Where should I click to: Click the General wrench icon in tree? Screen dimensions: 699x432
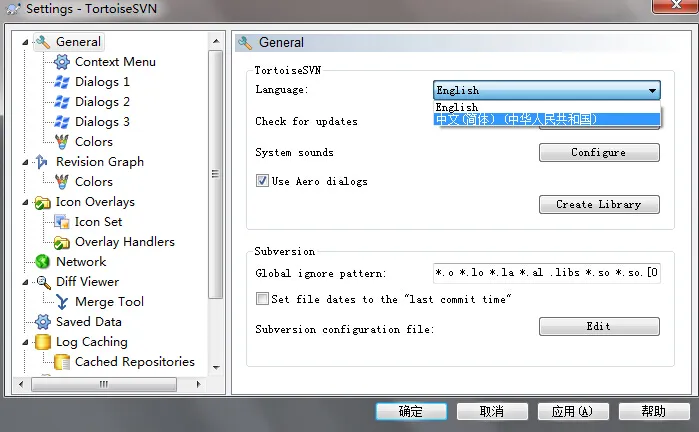point(43,42)
